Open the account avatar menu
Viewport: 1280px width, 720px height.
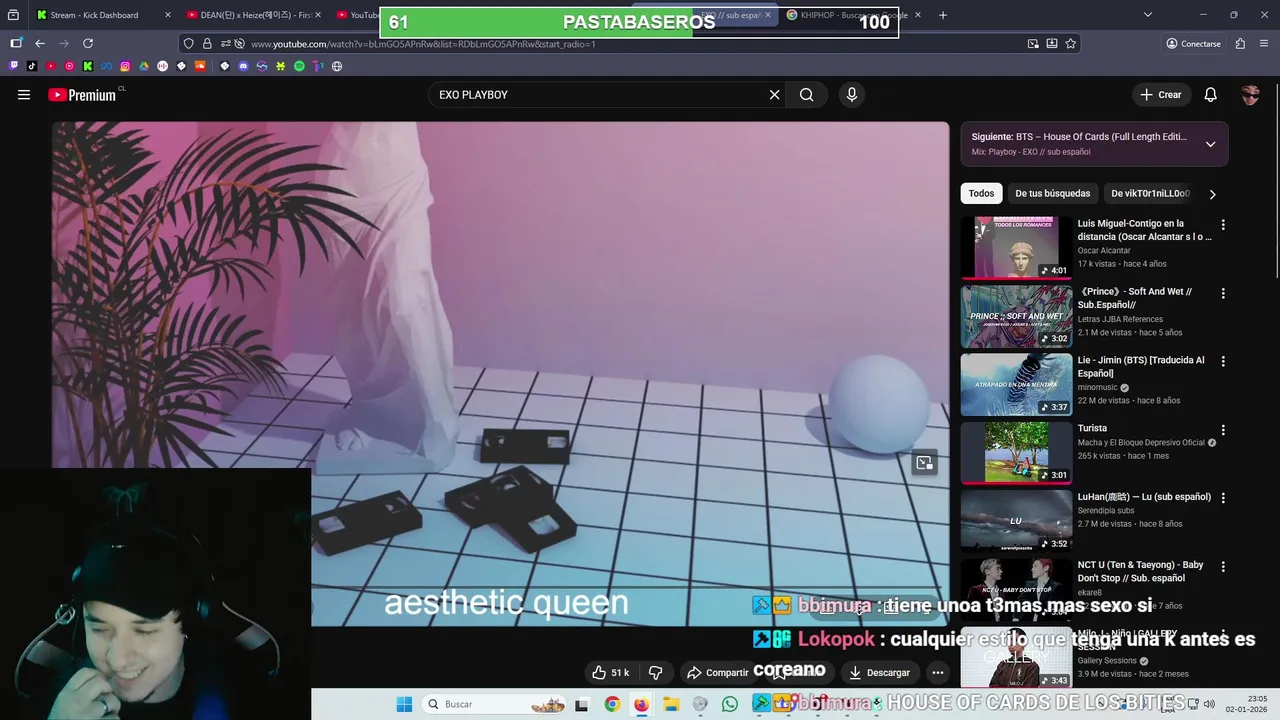tap(1250, 95)
